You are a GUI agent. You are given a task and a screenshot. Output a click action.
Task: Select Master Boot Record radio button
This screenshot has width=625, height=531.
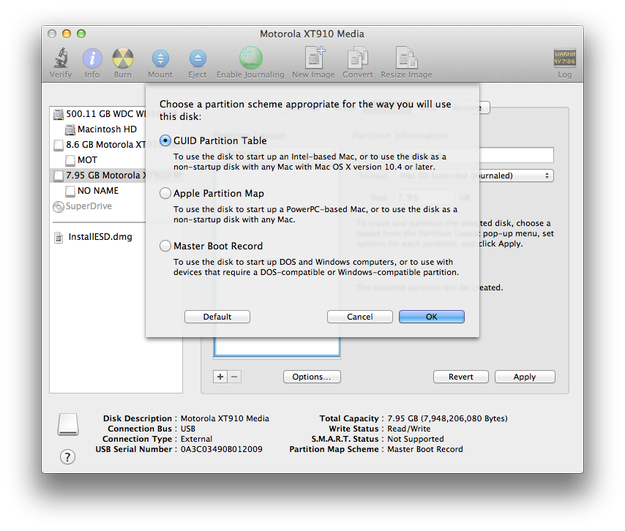point(165,246)
